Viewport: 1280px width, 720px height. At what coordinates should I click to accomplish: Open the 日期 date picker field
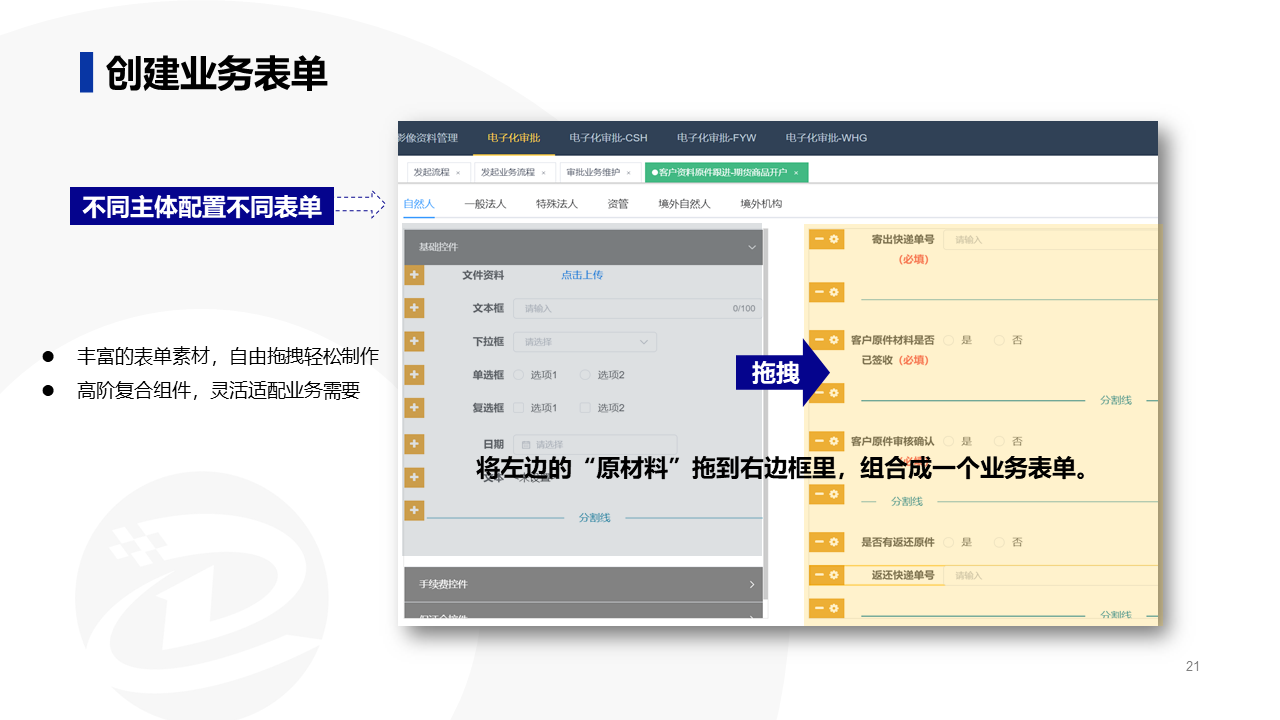595,444
